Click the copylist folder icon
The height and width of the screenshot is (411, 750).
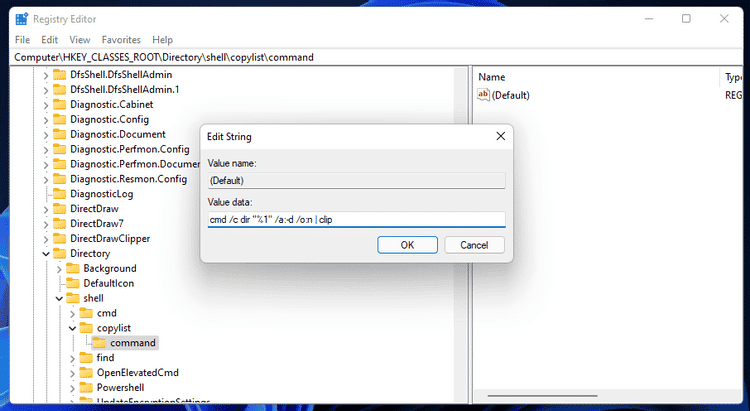pyautogui.click(x=86, y=328)
